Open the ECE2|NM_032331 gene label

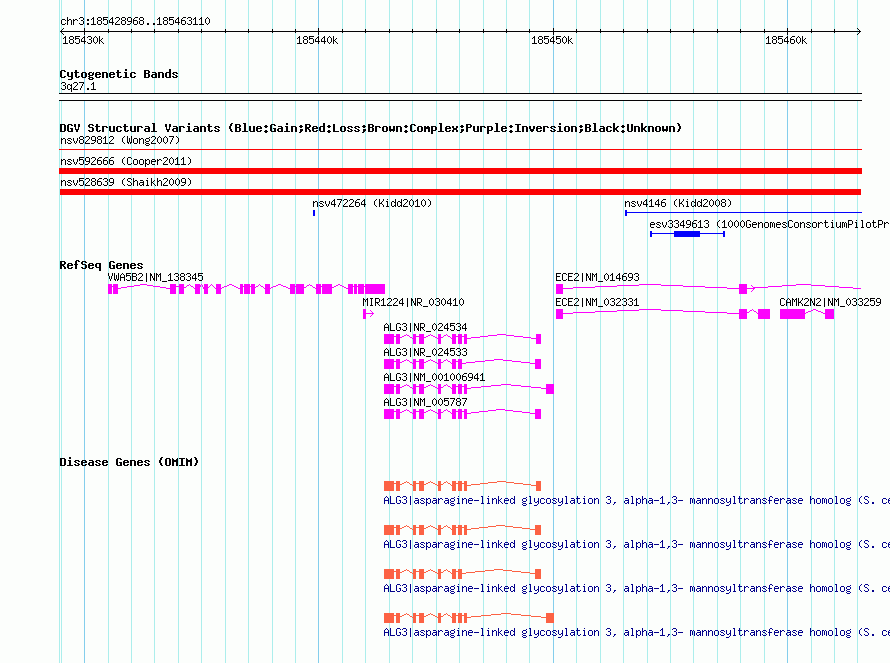click(x=597, y=302)
